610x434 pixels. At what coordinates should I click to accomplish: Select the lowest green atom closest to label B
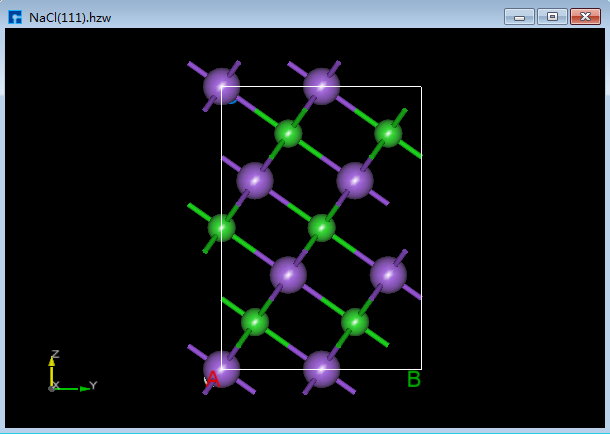click(x=355, y=322)
